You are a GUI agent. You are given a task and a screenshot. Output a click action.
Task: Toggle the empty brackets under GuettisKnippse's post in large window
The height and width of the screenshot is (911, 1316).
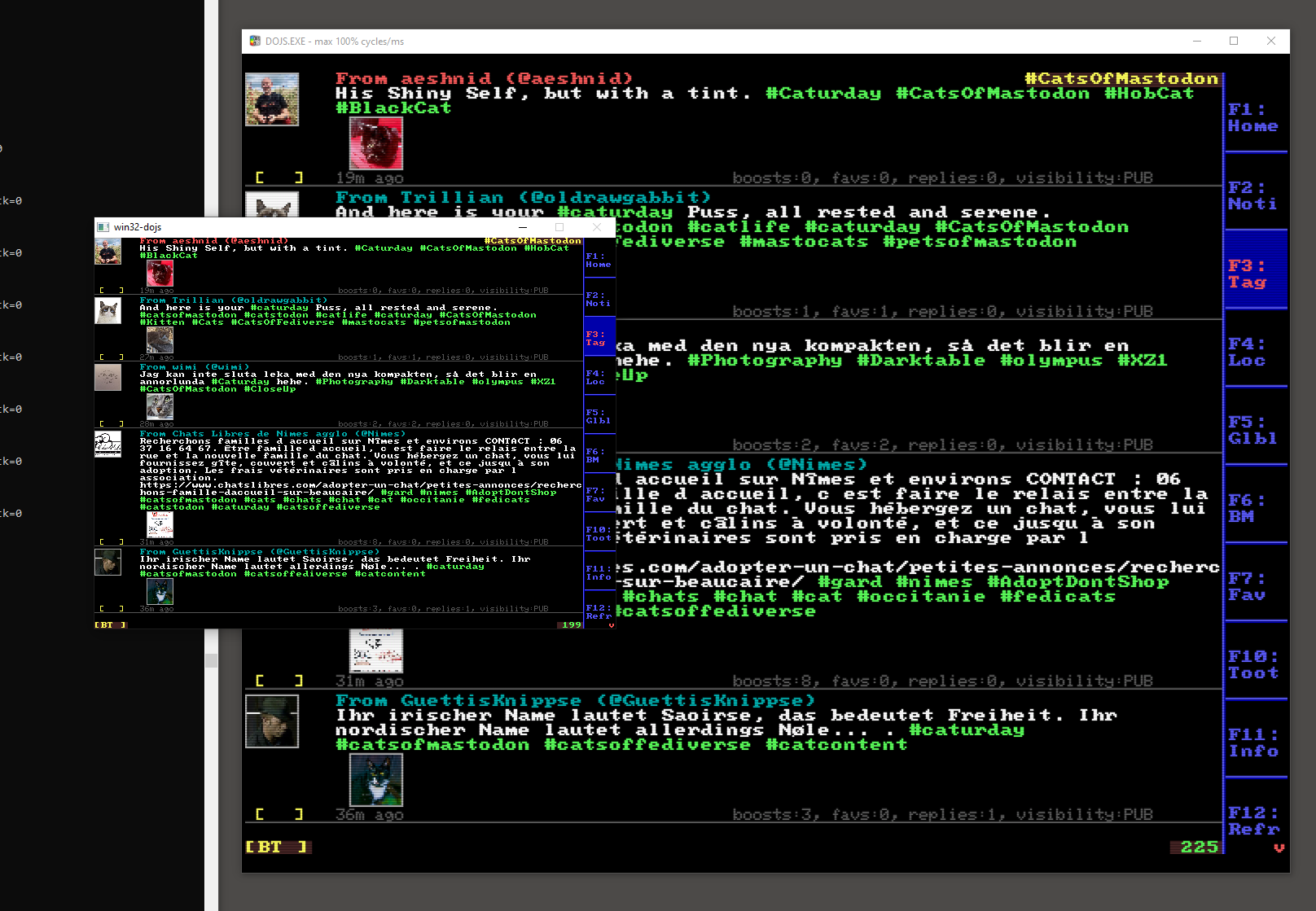279,814
